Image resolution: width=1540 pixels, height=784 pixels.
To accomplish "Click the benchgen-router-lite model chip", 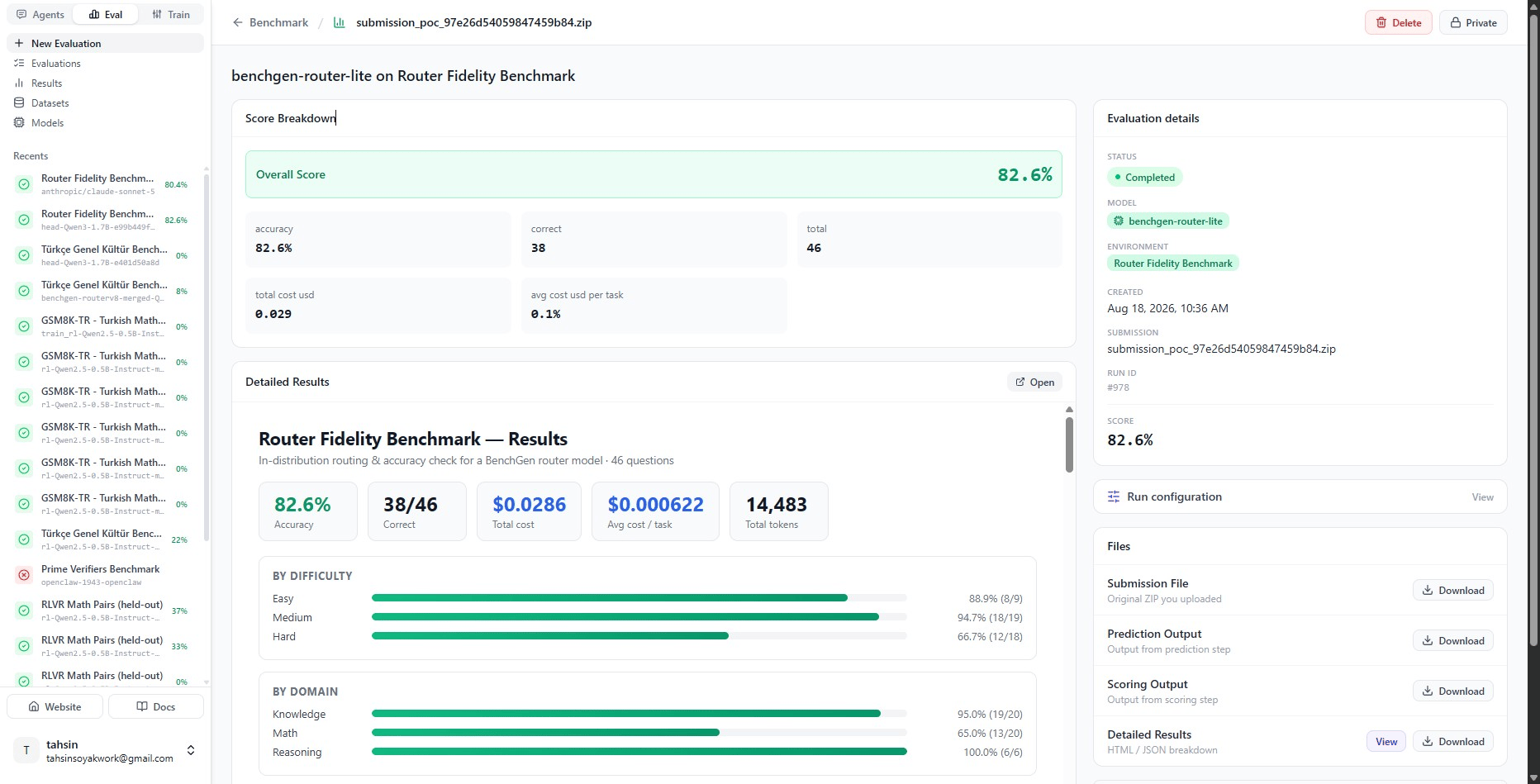I will (x=1168, y=221).
